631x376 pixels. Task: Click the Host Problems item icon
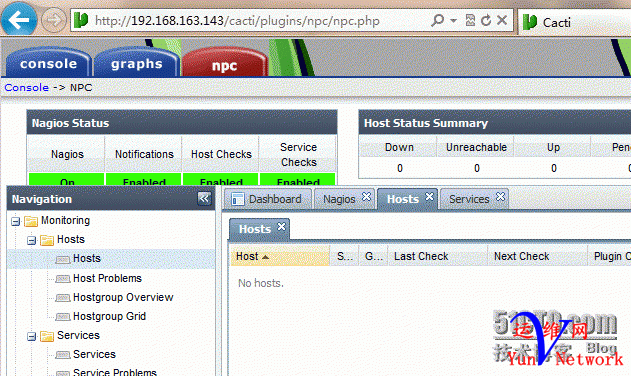pos(63,279)
